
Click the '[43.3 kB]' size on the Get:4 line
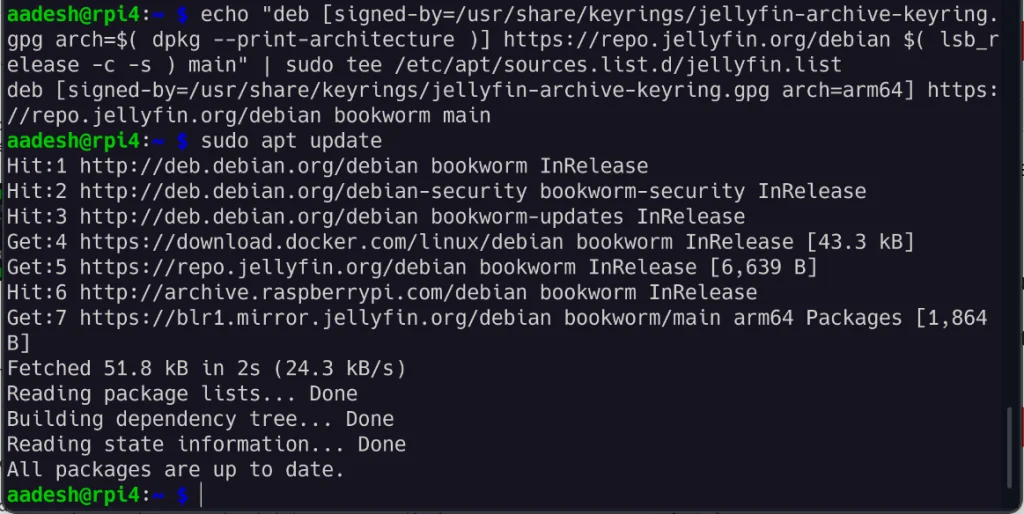(x=854, y=242)
